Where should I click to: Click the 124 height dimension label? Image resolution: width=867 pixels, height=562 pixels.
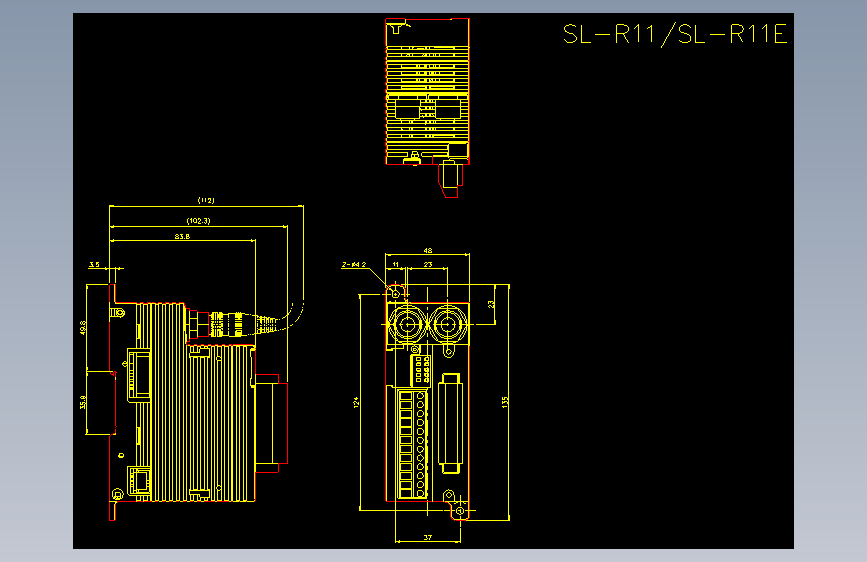coord(356,403)
